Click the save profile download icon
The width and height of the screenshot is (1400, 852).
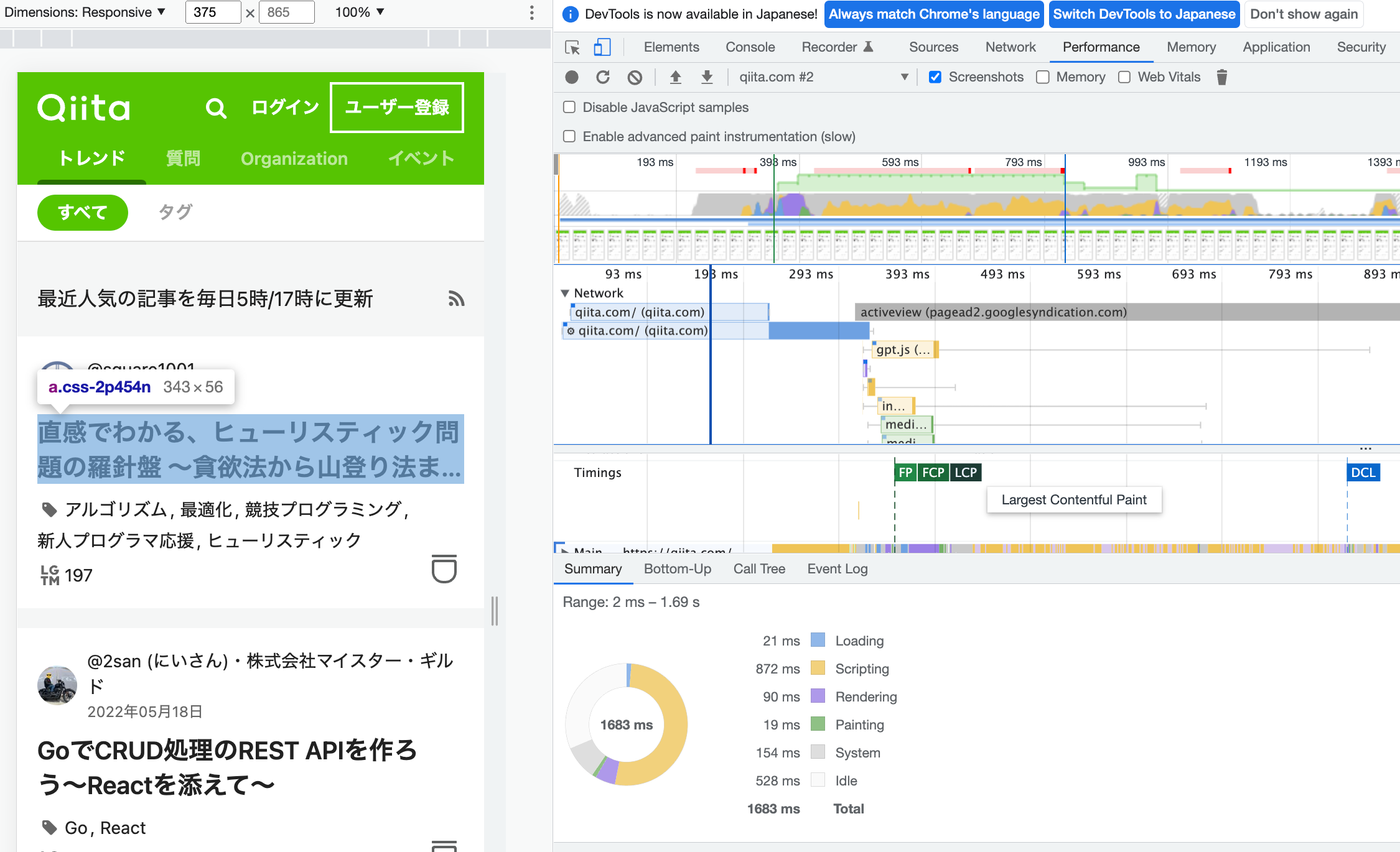(x=706, y=77)
